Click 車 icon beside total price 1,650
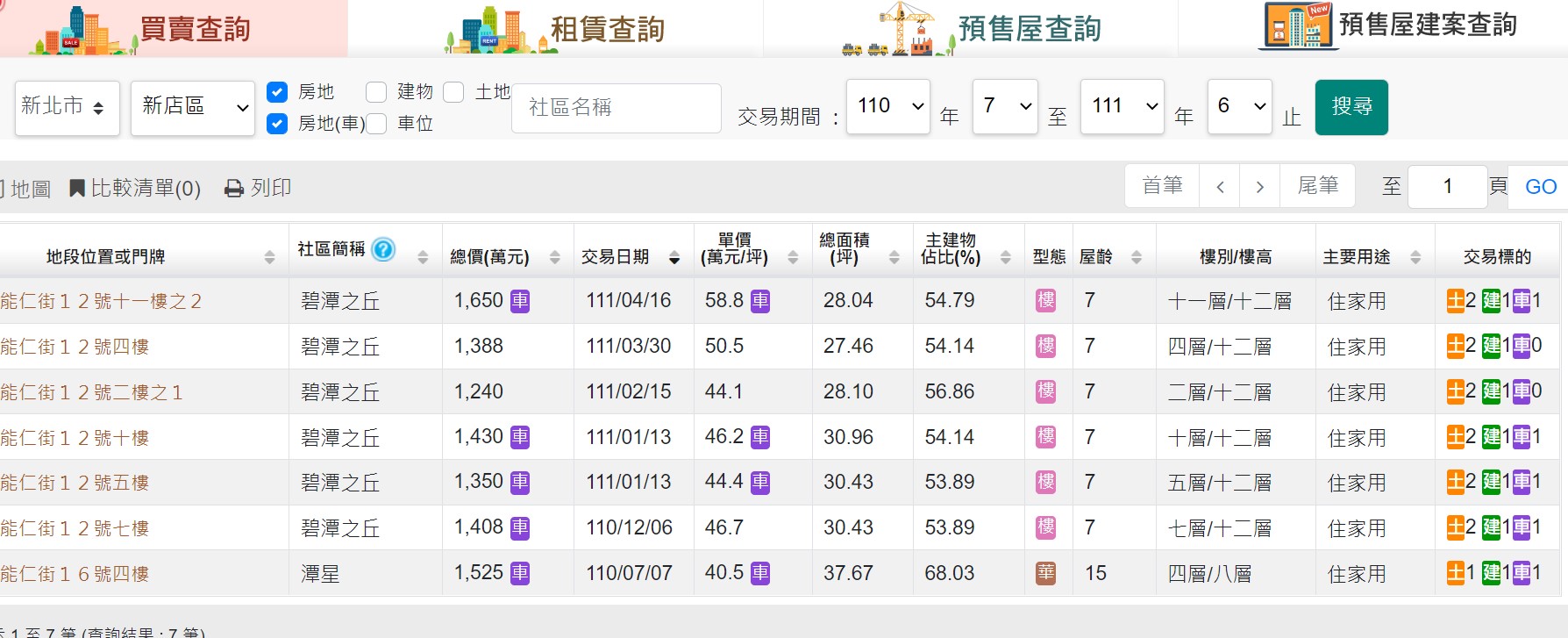 pos(520,301)
